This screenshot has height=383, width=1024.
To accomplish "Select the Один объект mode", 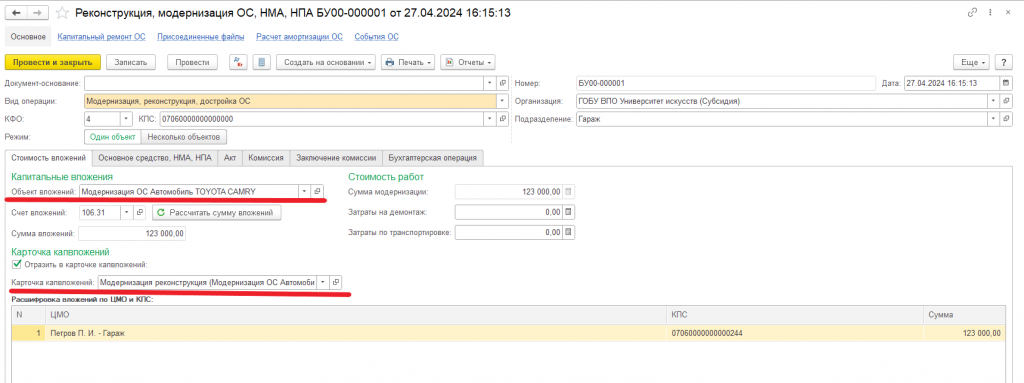I will click(x=112, y=137).
